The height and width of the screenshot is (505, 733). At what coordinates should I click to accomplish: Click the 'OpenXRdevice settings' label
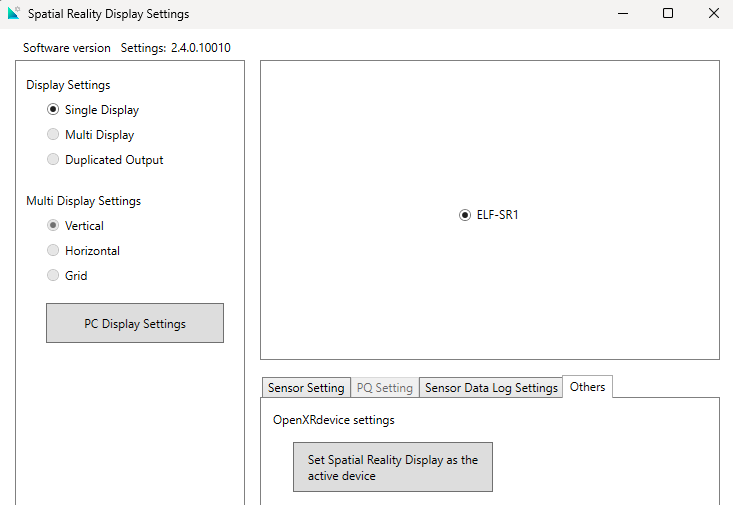click(x=334, y=420)
